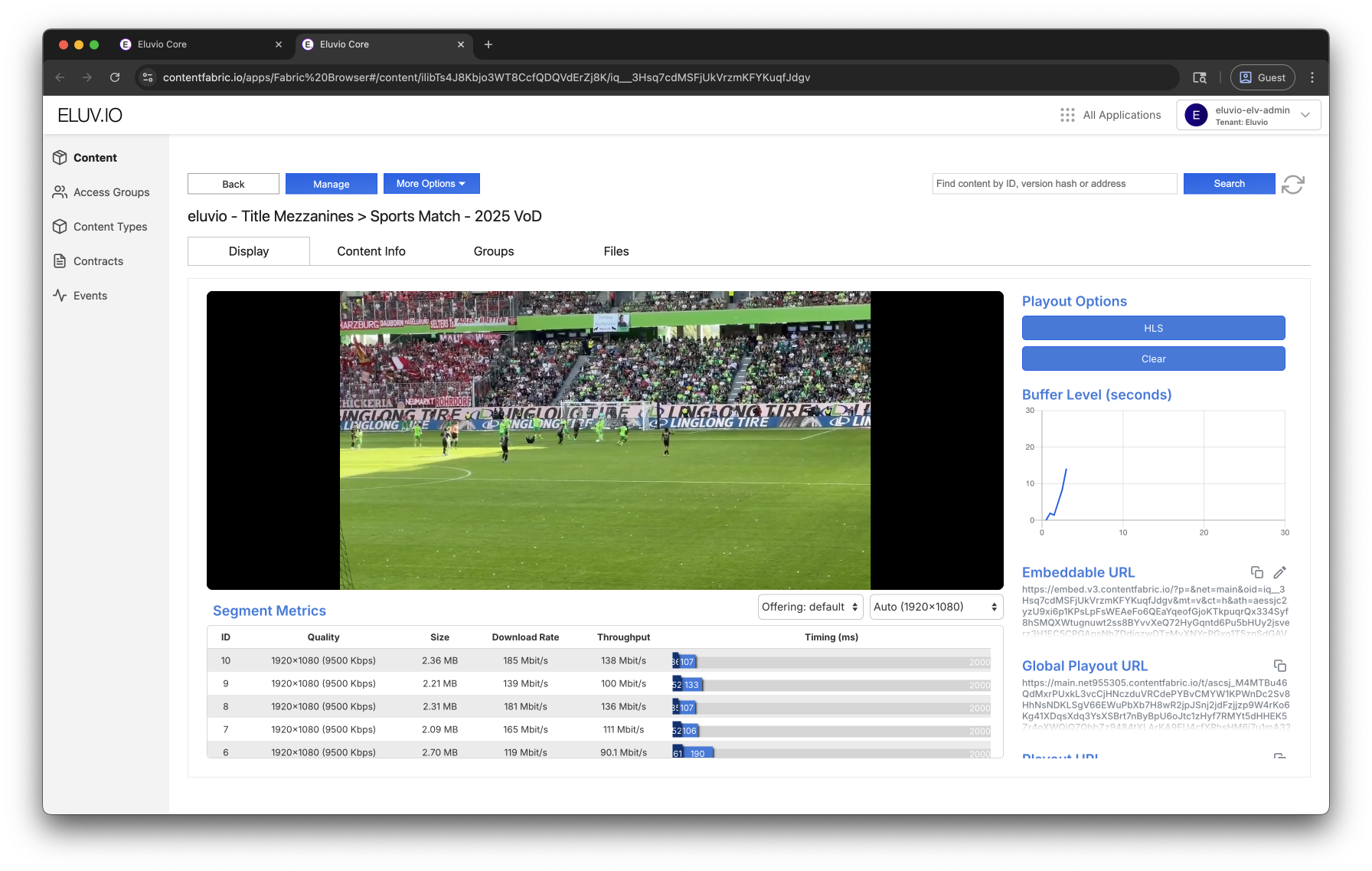Select the HLS playout option
This screenshot has width=1372, height=871.
coord(1153,328)
